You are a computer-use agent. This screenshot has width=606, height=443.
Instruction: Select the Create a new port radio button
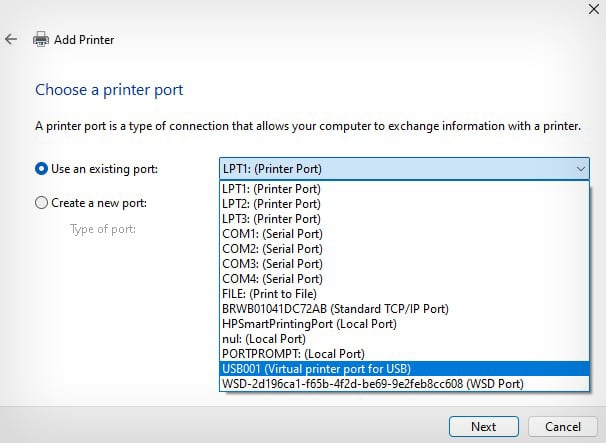[41, 203]
